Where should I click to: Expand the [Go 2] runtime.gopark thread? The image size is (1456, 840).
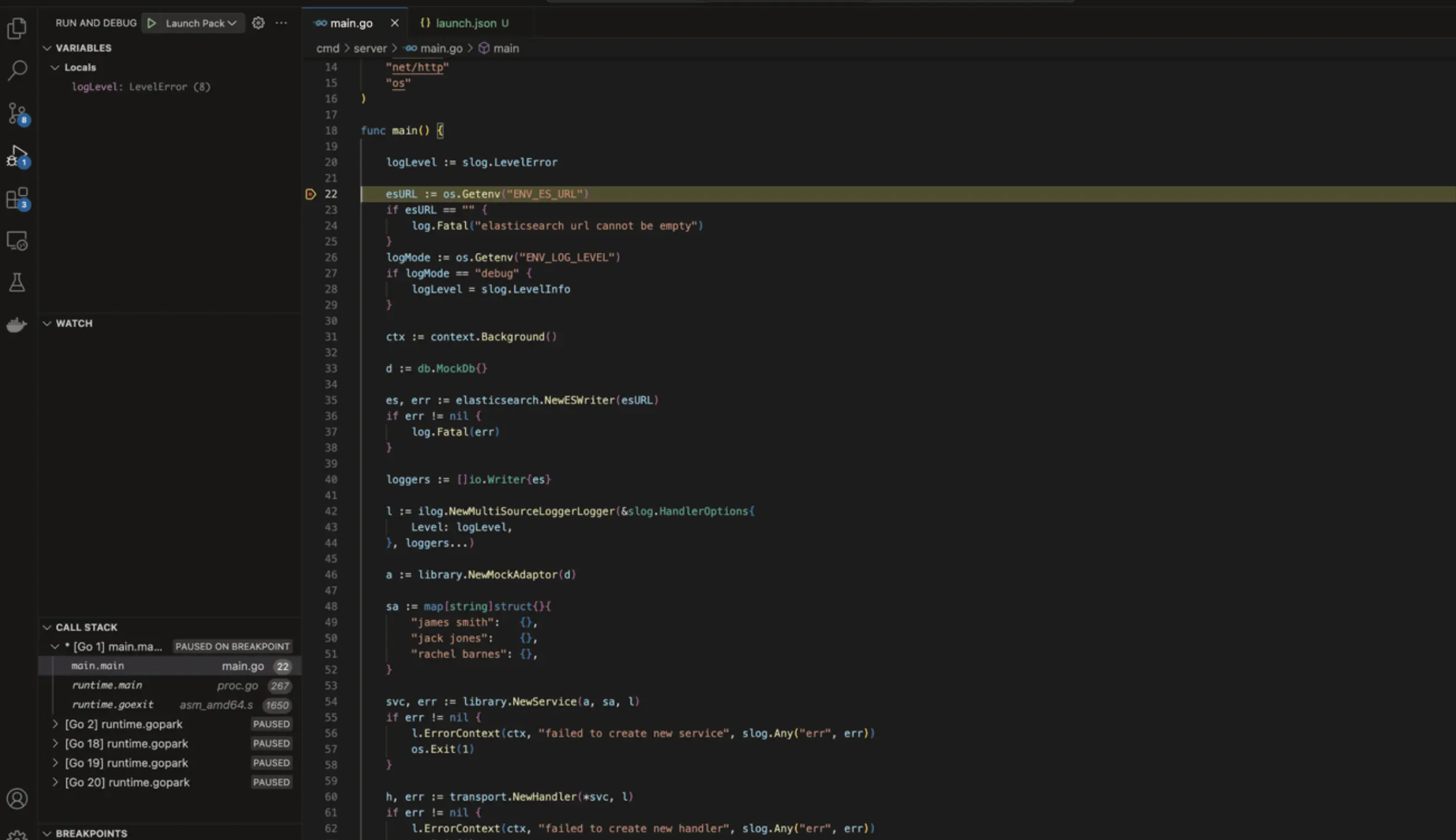[55, 724]
